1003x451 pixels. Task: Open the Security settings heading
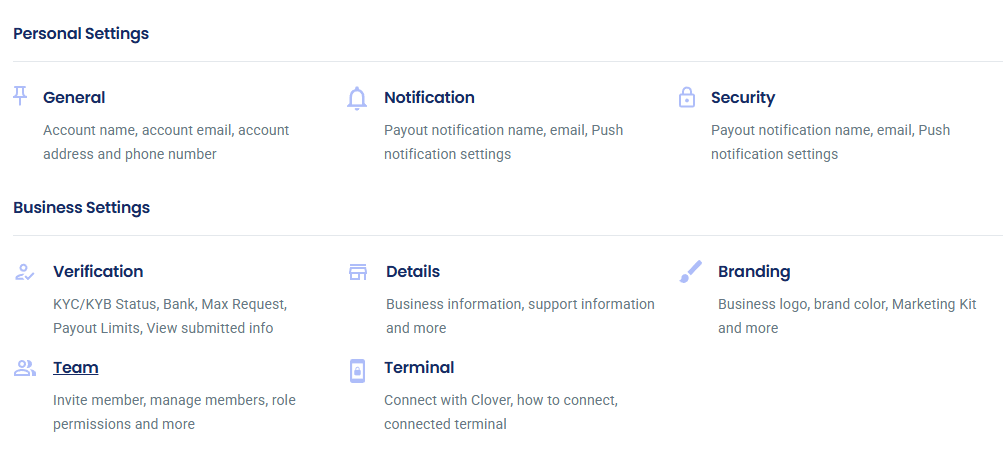pos(743,98)
